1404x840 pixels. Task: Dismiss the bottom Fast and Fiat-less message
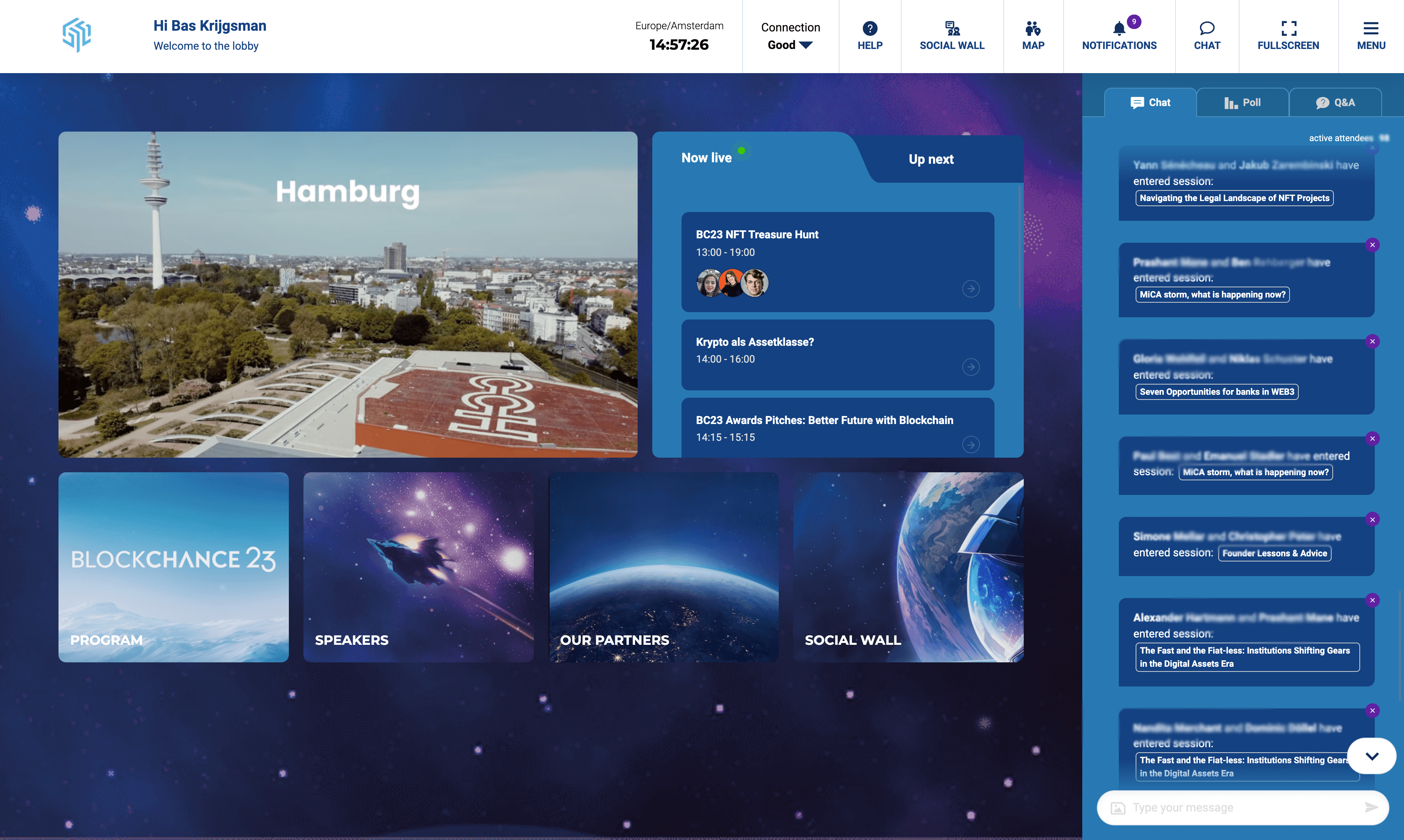(x=1372, y=710)
